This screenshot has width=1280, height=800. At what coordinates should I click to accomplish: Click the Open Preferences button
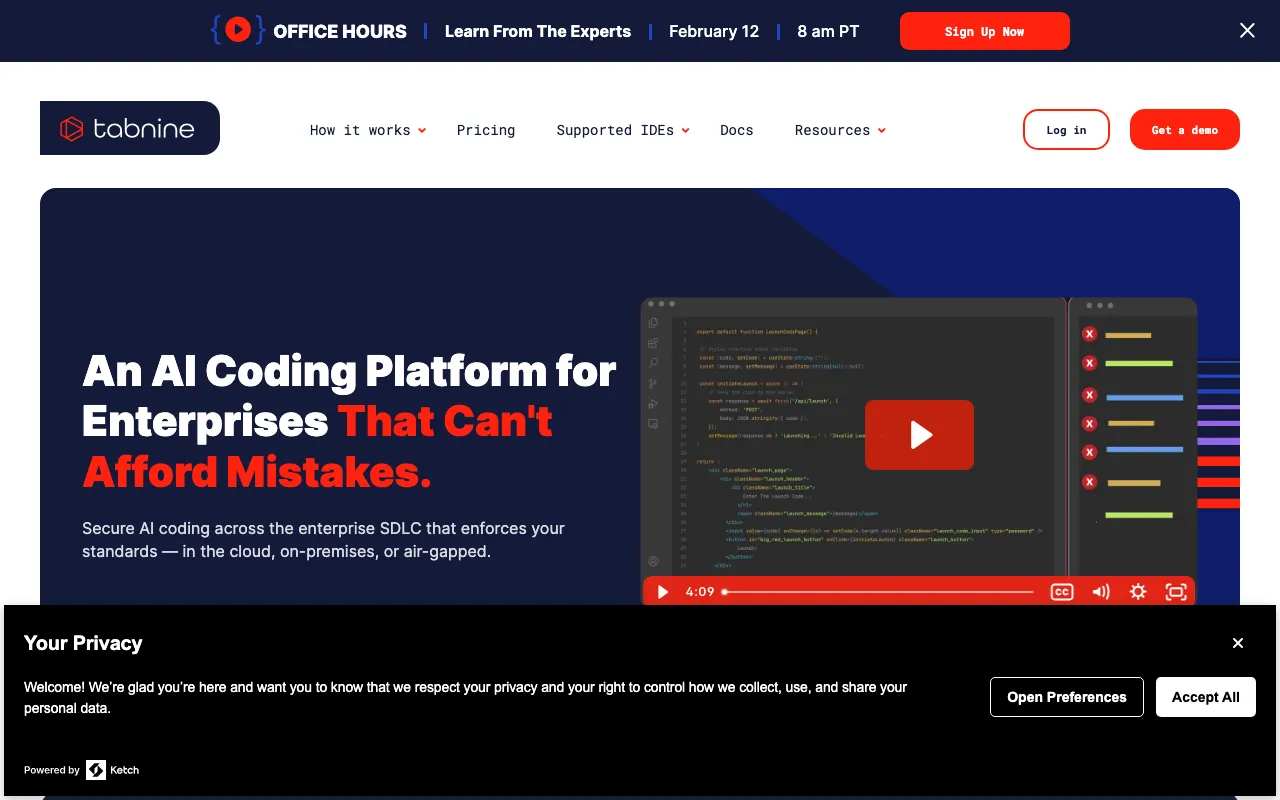click(x=1067, y=697)
